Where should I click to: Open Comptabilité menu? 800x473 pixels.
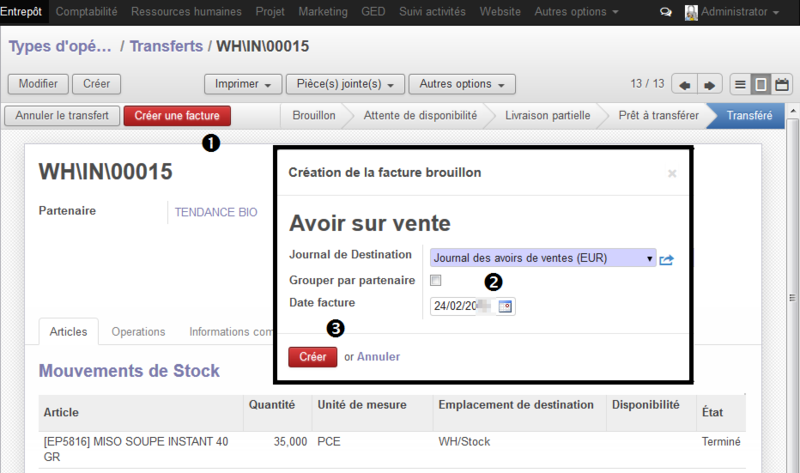86,12
